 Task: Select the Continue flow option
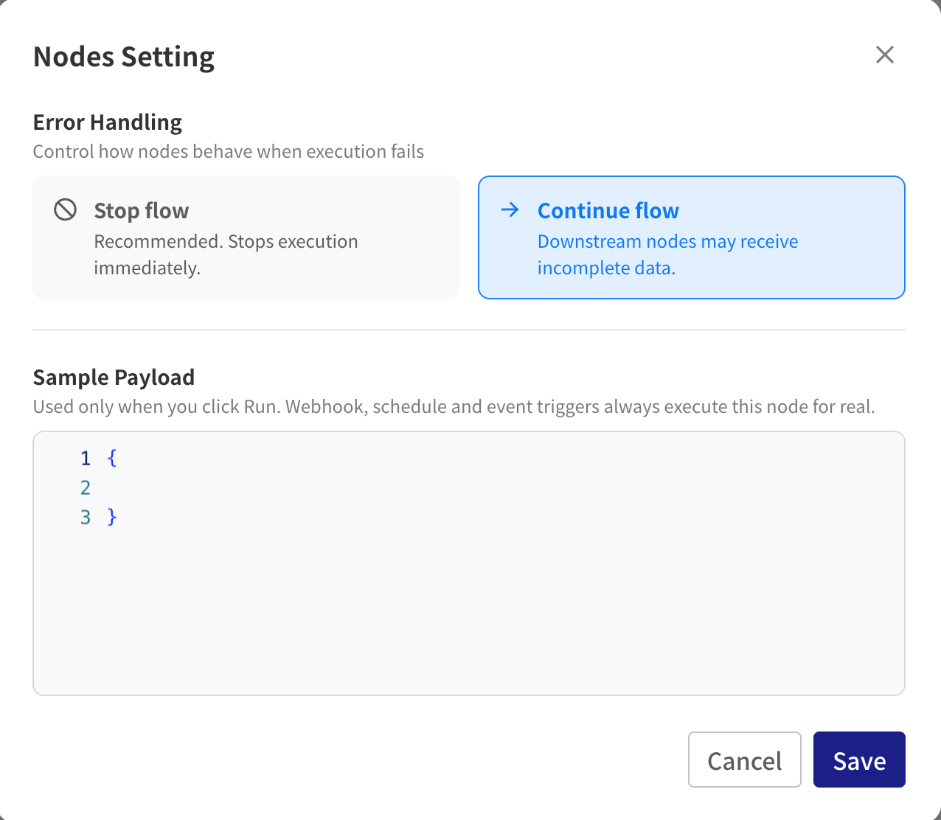click(691, 237)
